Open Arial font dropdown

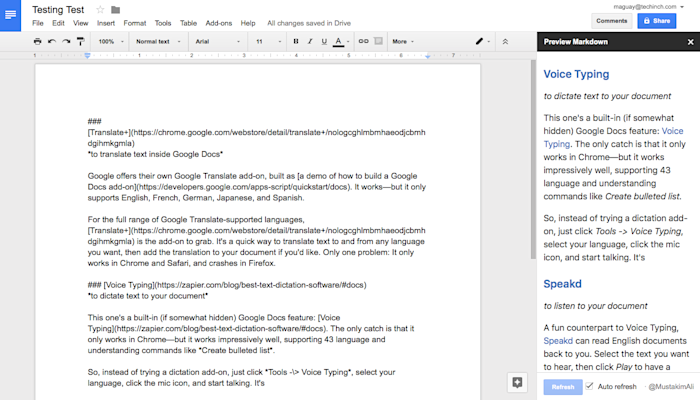(217, 42)
